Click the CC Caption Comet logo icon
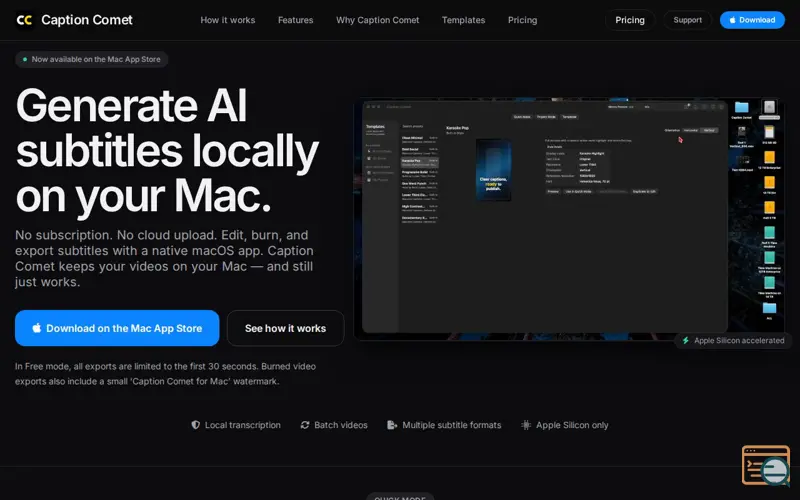Image resolution: width=800 pixels, height=500 pixels. (x=24, y=20)
